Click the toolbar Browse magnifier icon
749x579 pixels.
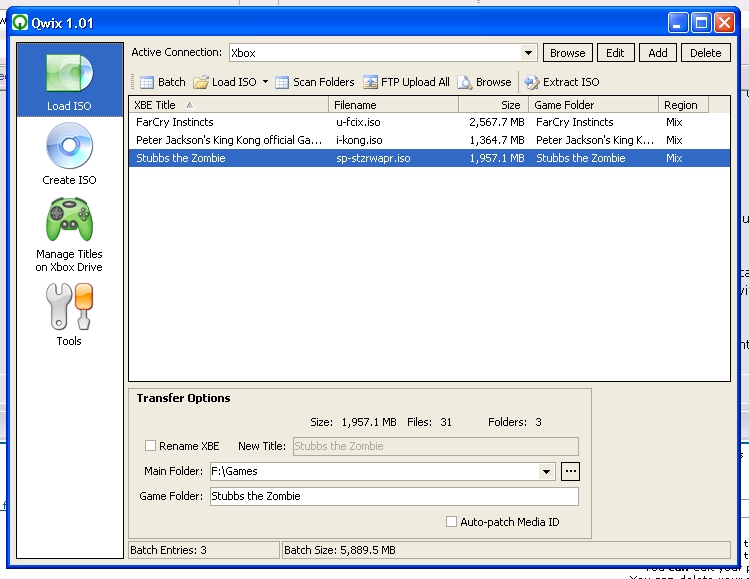pos(465,82)
